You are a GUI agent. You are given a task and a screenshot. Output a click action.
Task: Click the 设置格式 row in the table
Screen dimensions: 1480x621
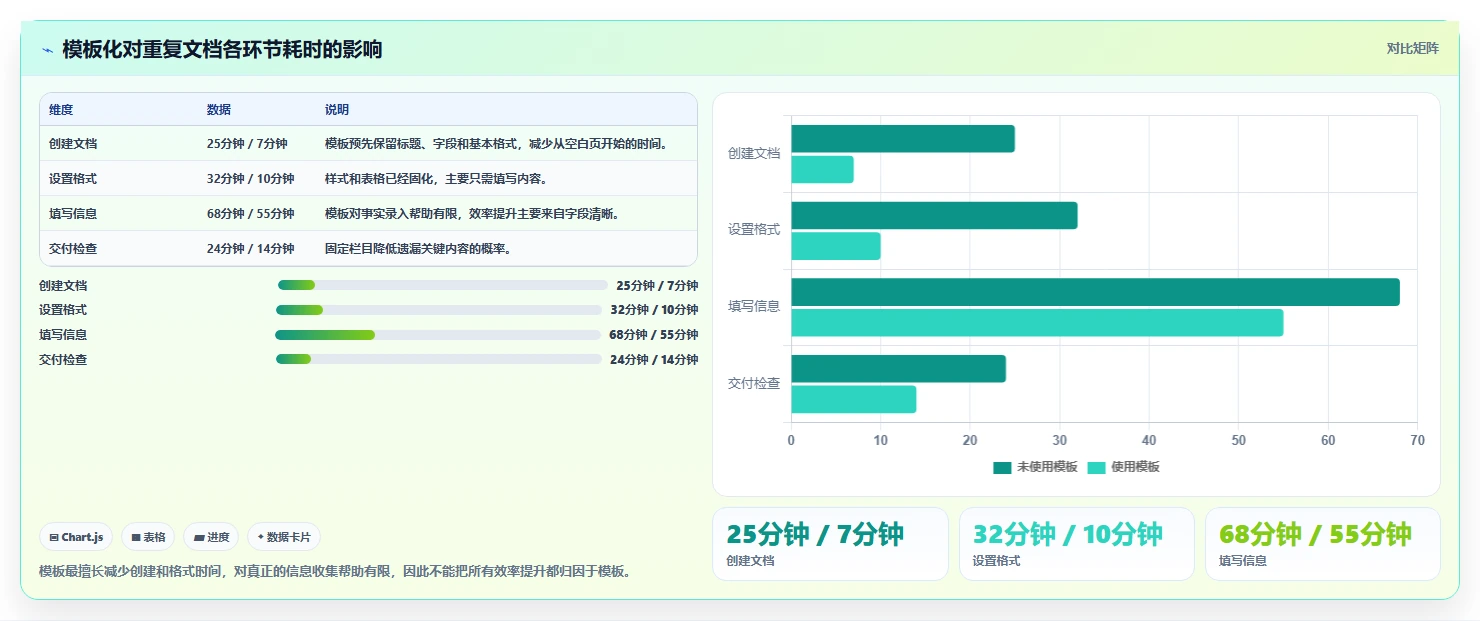pos(368,179)
